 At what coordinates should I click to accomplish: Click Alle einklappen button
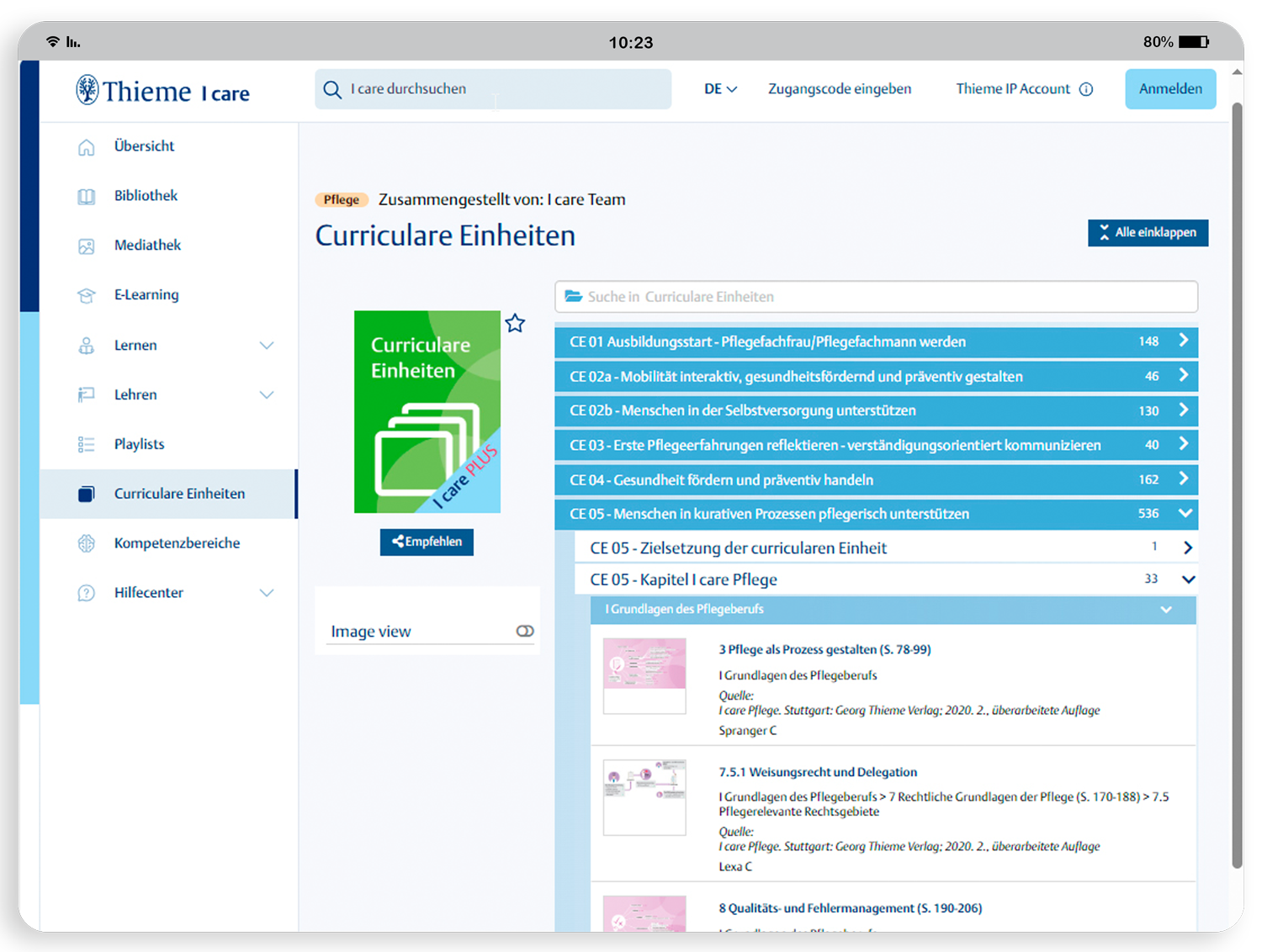[x=1148, y=233]
